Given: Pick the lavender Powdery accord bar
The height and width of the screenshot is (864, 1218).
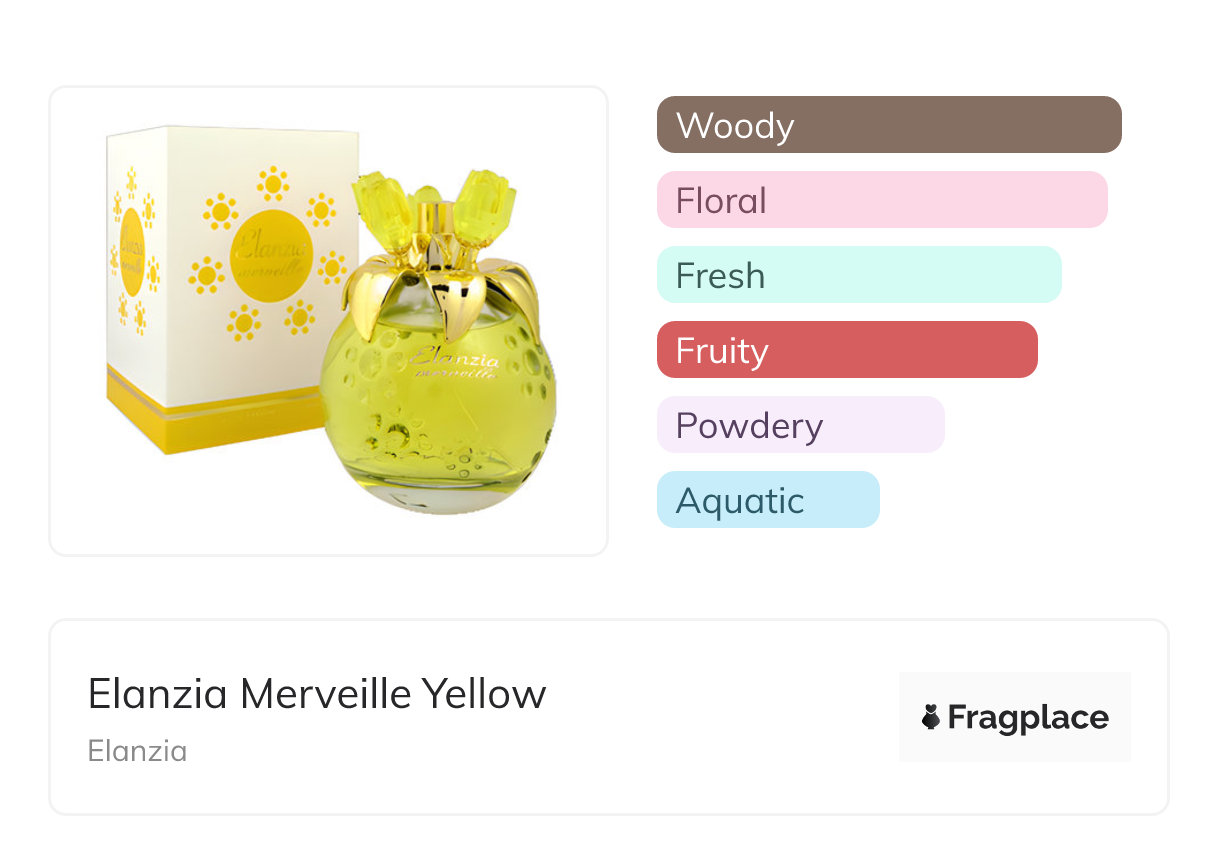Looking at the screenshot, I should [800, 425].
